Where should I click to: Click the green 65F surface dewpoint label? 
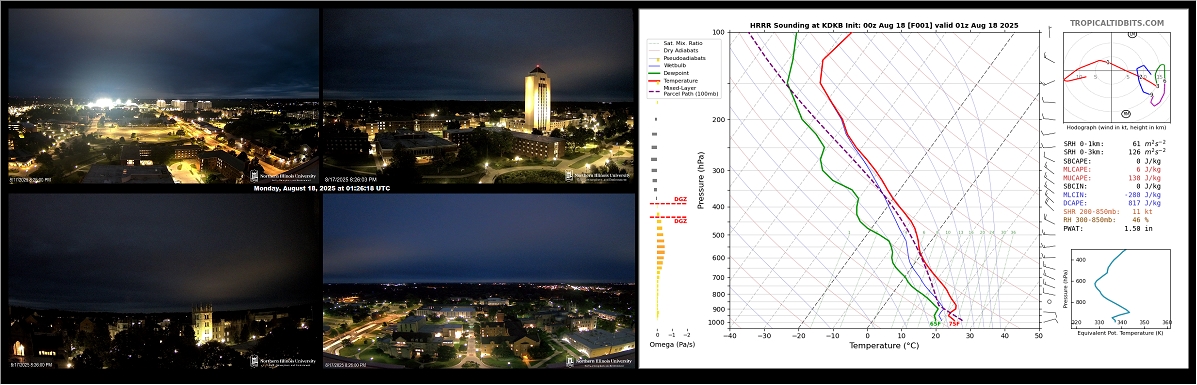[935, 325]
